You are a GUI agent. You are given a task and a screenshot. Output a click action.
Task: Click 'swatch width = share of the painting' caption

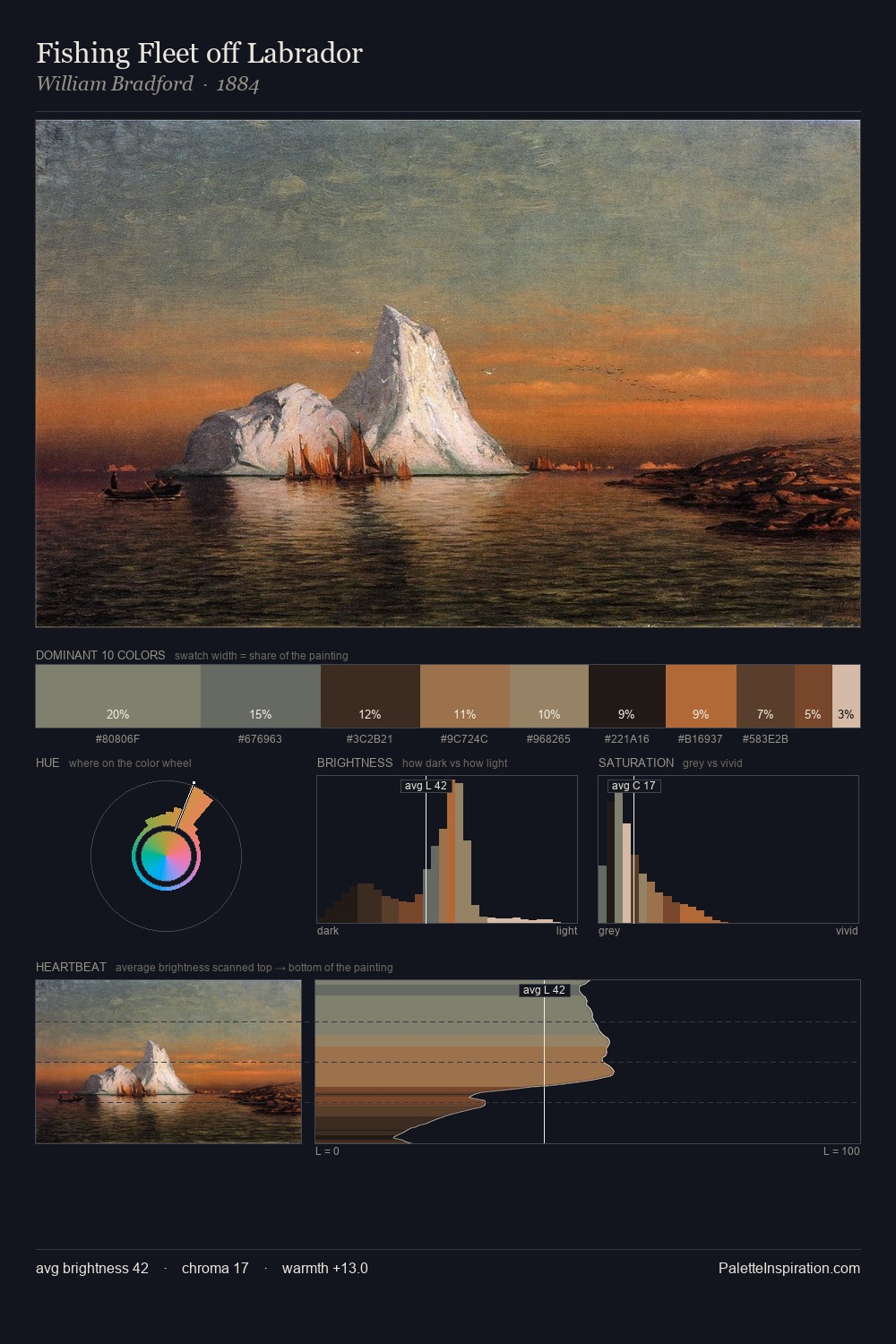pyautogui.click(x=262, y=656)
